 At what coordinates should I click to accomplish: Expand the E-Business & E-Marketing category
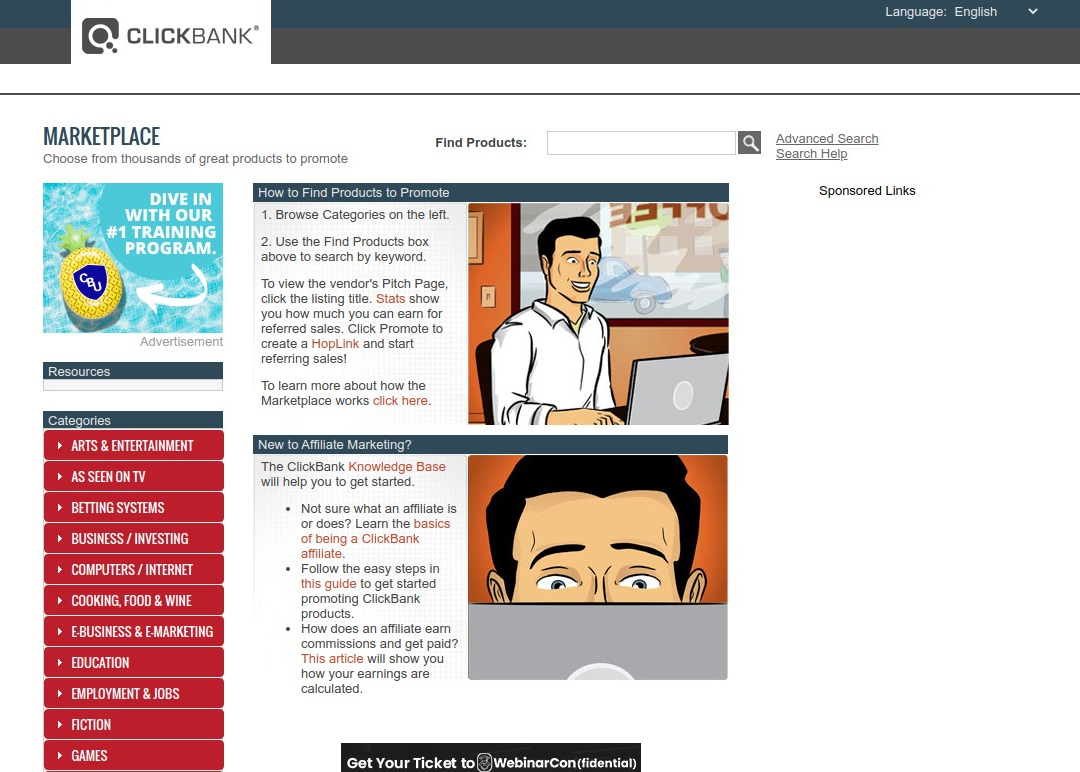(x=134, y=632)
